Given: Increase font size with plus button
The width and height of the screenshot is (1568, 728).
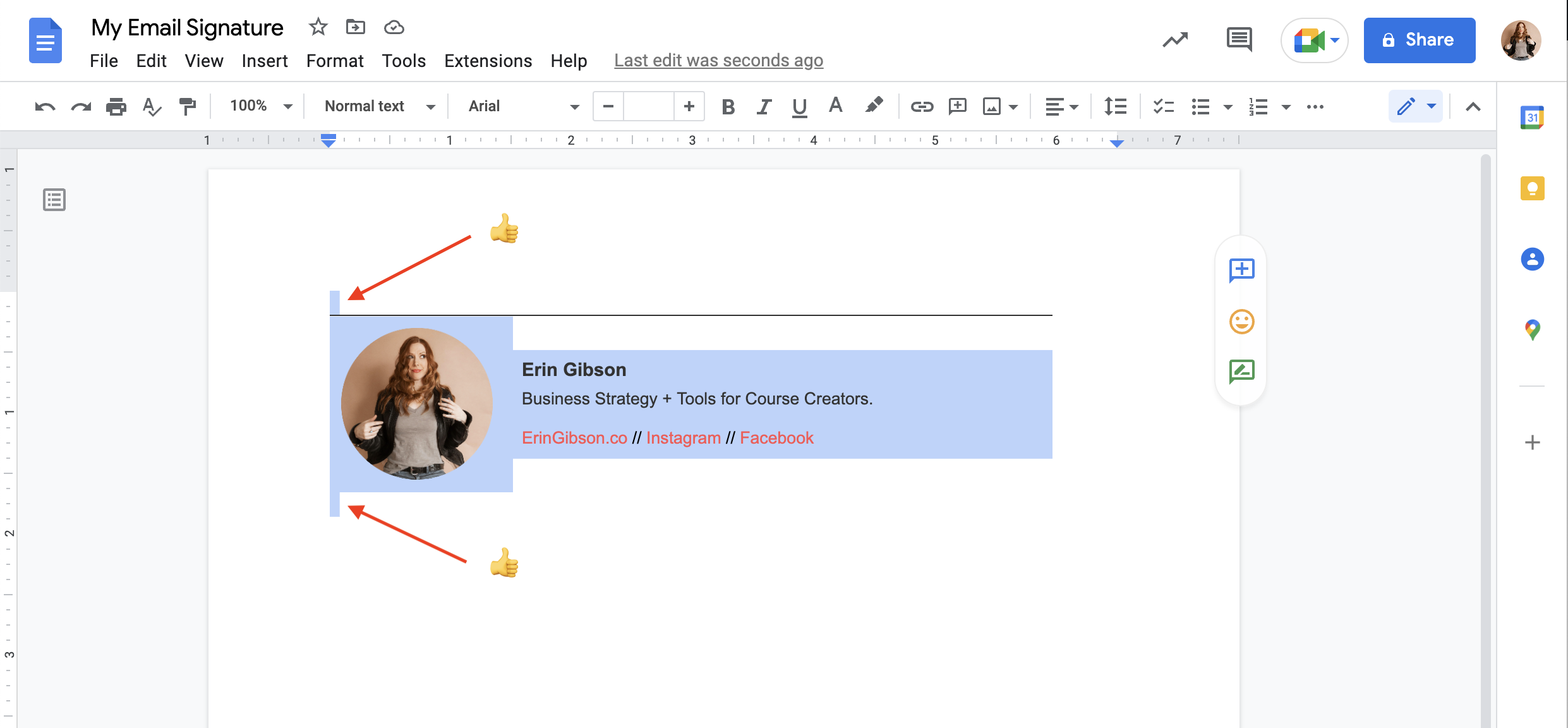Looking at the screenshot, I should (689, 106).
